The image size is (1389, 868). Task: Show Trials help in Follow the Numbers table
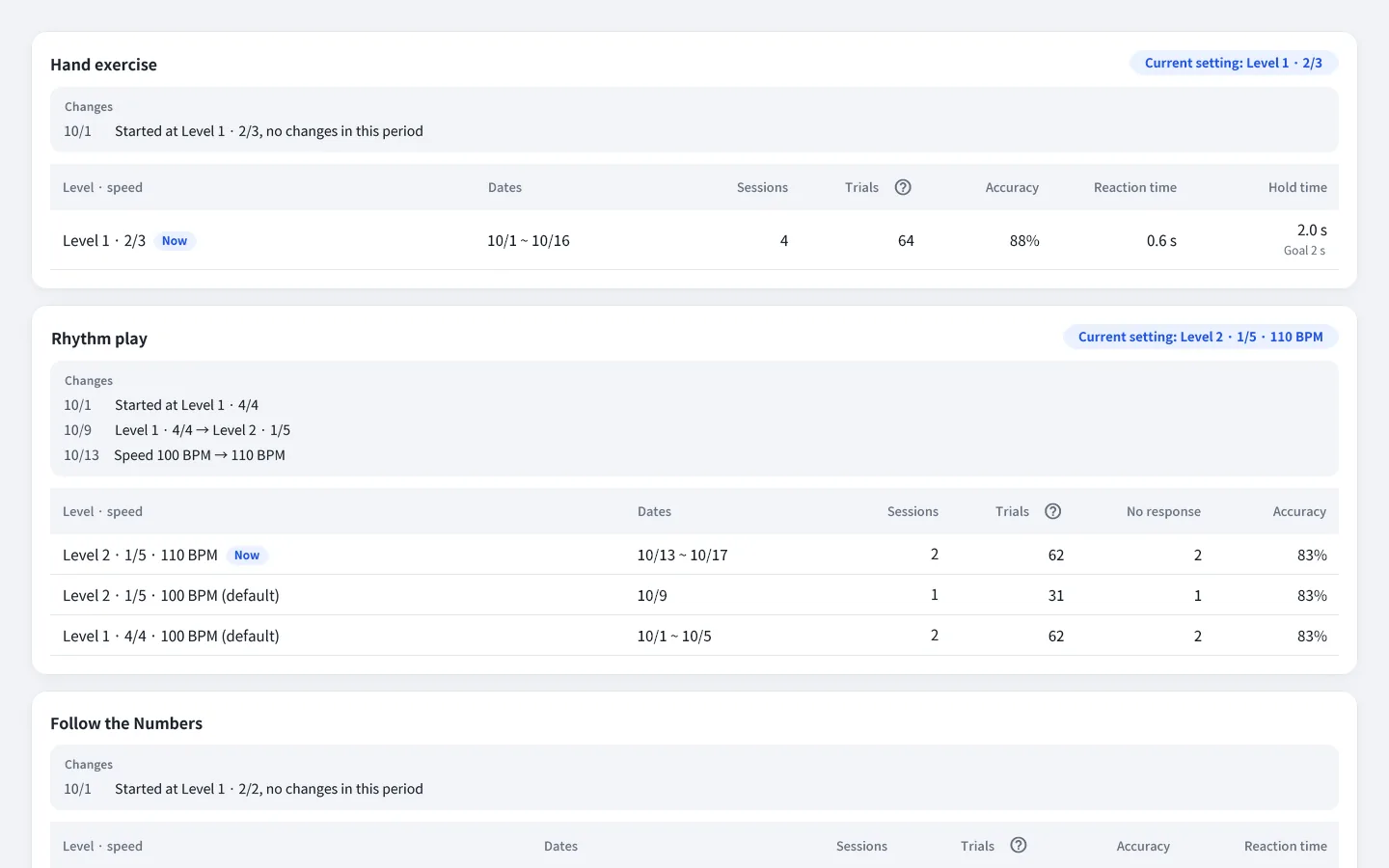pos(1019,845)
